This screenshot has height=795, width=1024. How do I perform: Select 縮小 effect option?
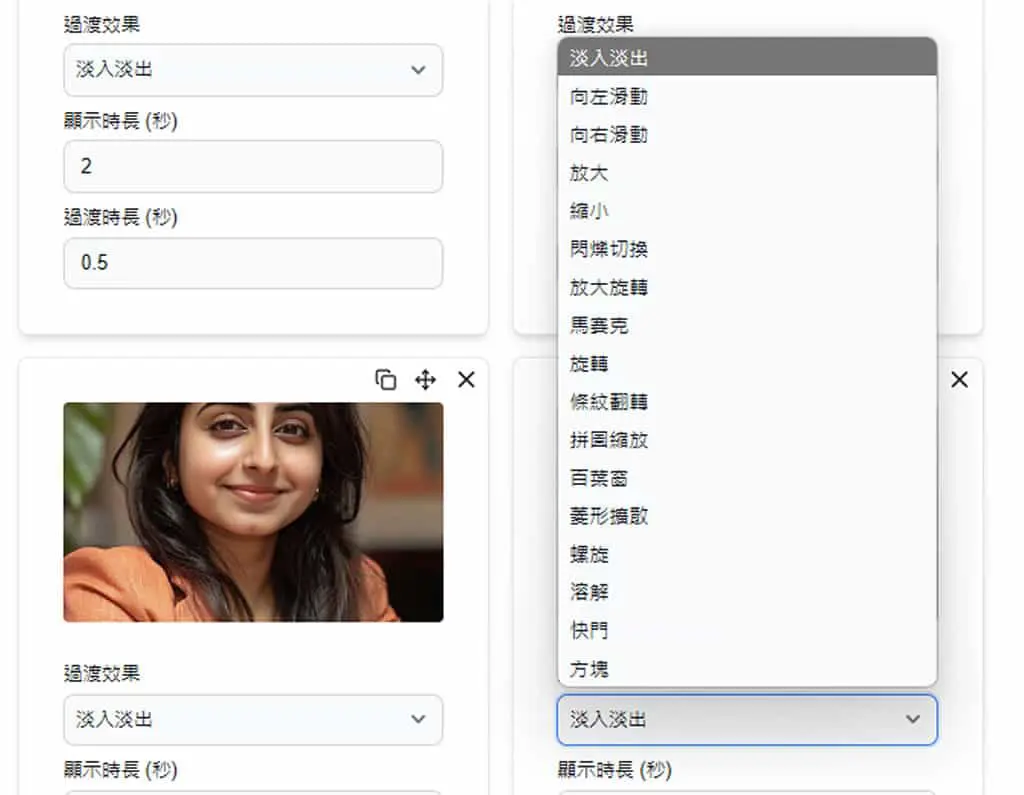pyautogui.click(x=747, y=211)
